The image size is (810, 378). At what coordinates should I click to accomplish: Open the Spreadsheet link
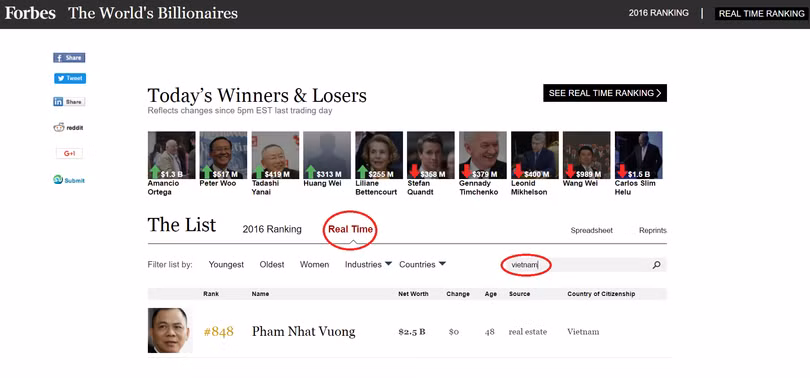pos(591,231)
